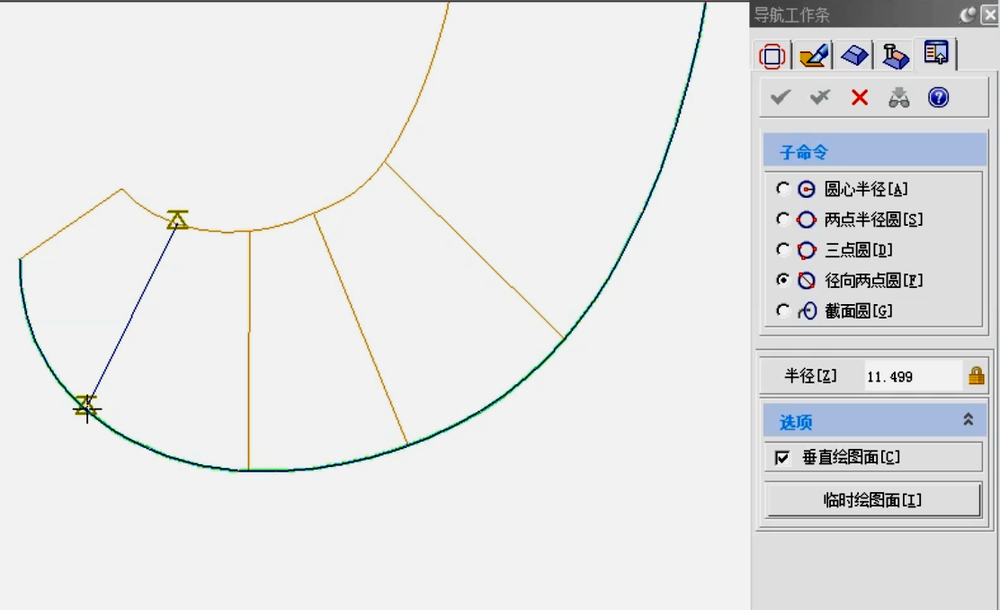Click the upper triangle snap point marker
This screenshot has height=610, width=1000.
click(x=178, y=219)
